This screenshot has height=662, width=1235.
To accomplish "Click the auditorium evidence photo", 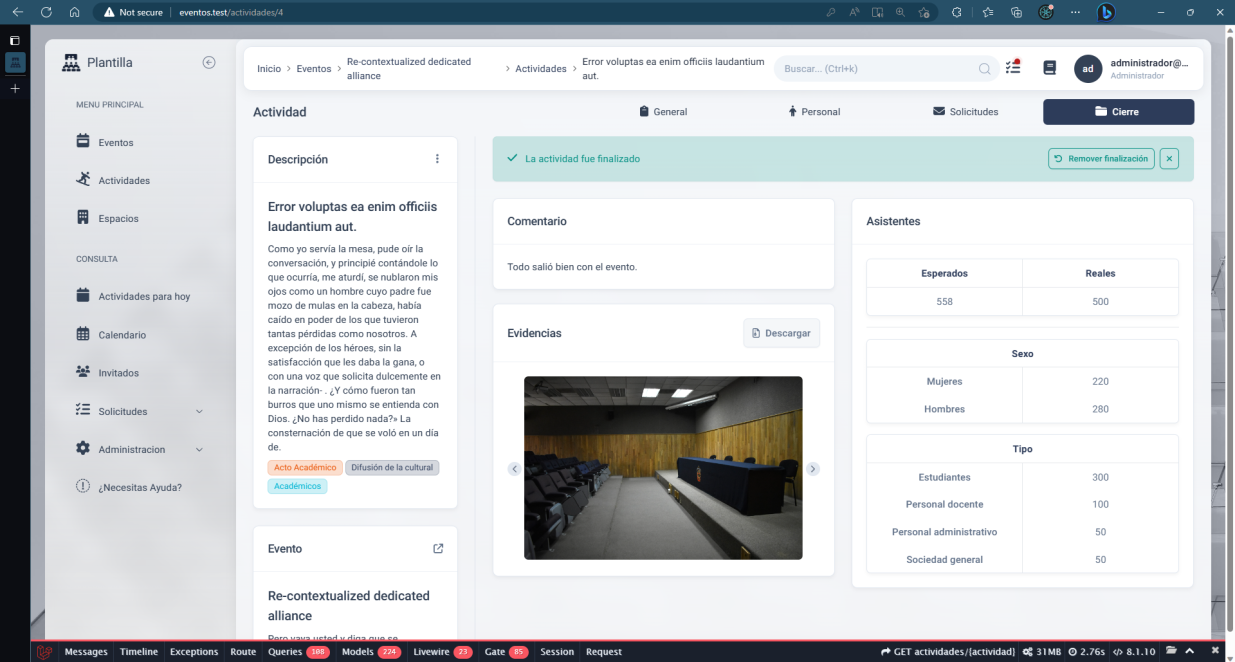I will click(x=663, y=467).
